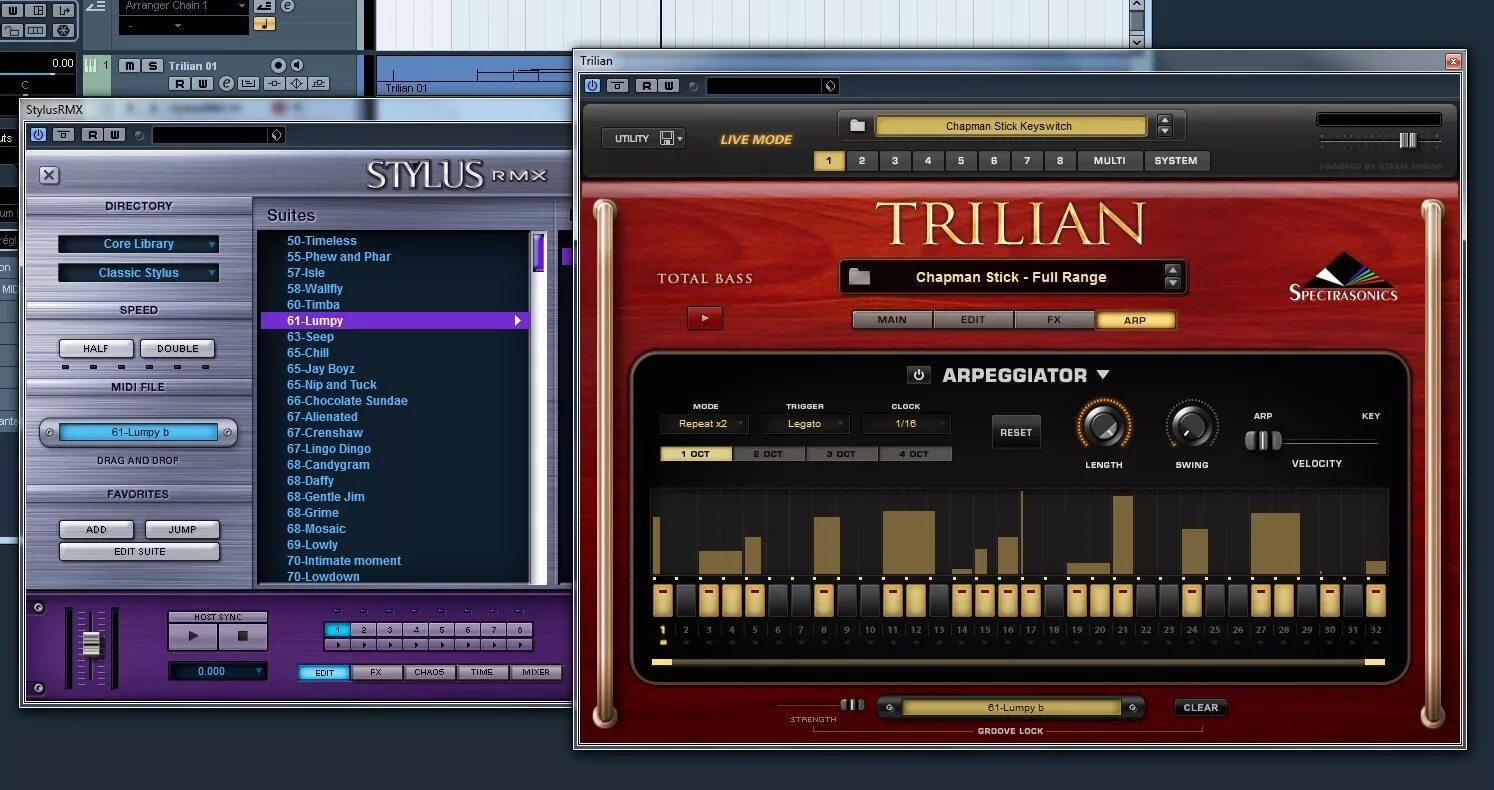The image size is (1494, 790).
Task: Switch to the Trilian FX tab
Action: pos(1054,320)
